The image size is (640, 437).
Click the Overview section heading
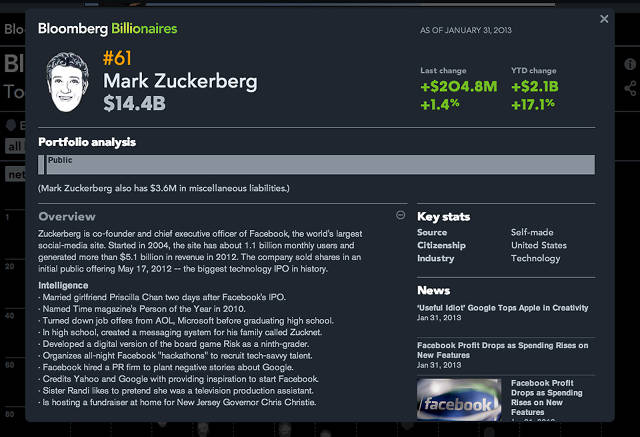[x=67, y=216]
